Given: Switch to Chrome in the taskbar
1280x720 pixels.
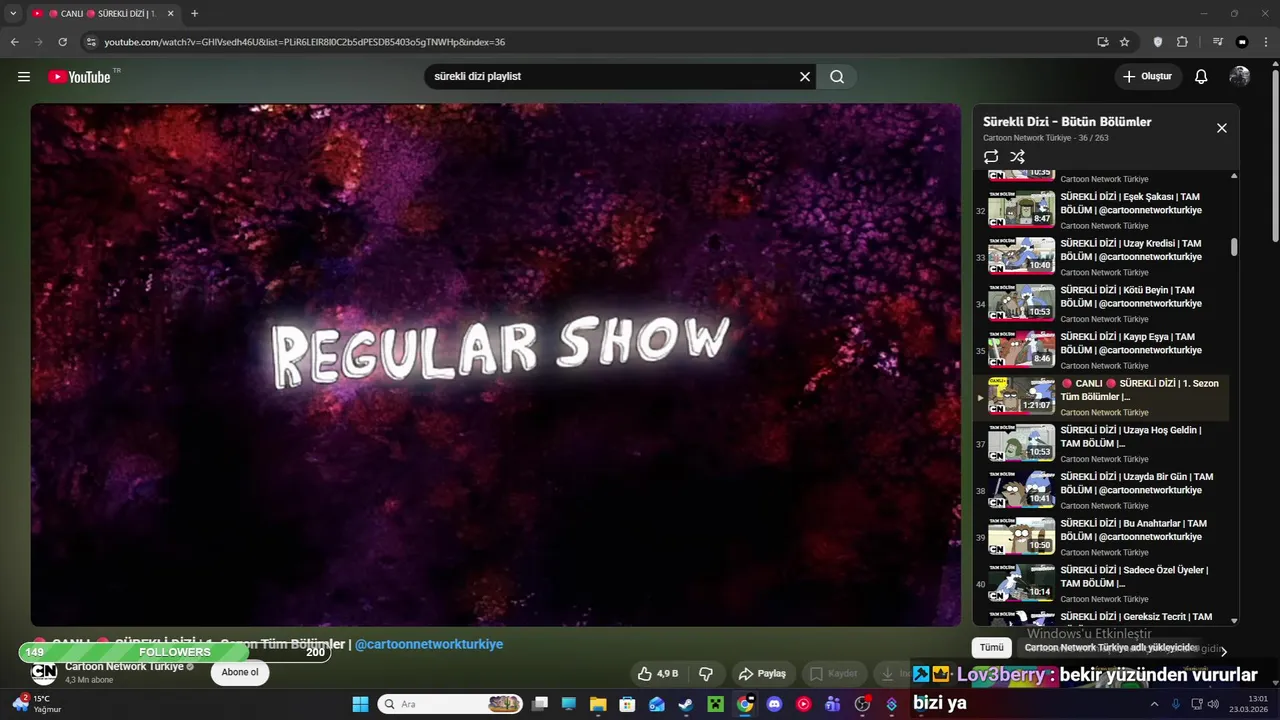Looking at the screenshot, I should tap(745, 704).
